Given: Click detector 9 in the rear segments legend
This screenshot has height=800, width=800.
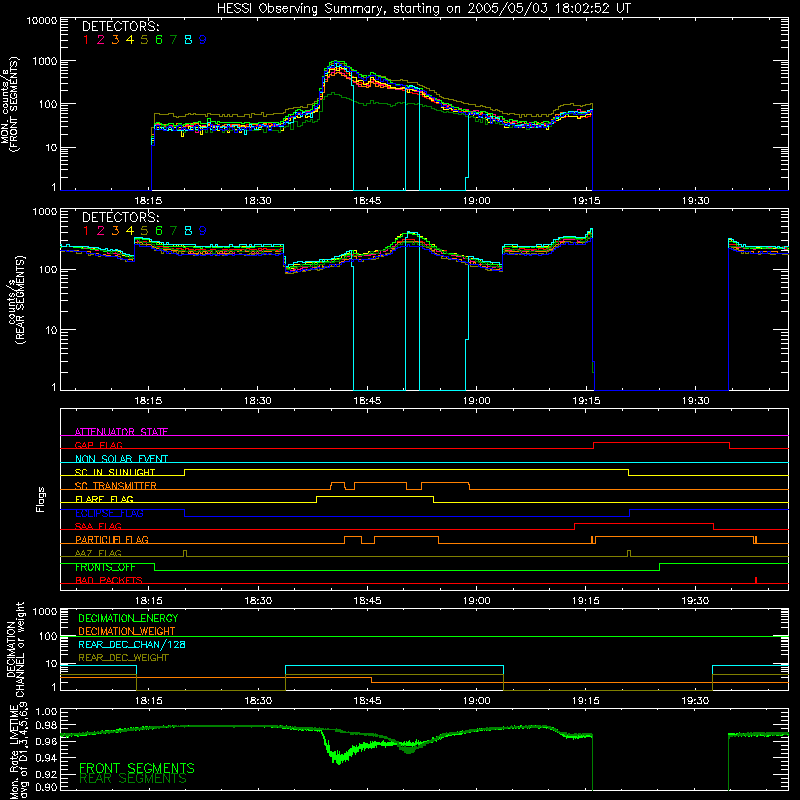Looking at the screenshot, I should click(203, 231).
